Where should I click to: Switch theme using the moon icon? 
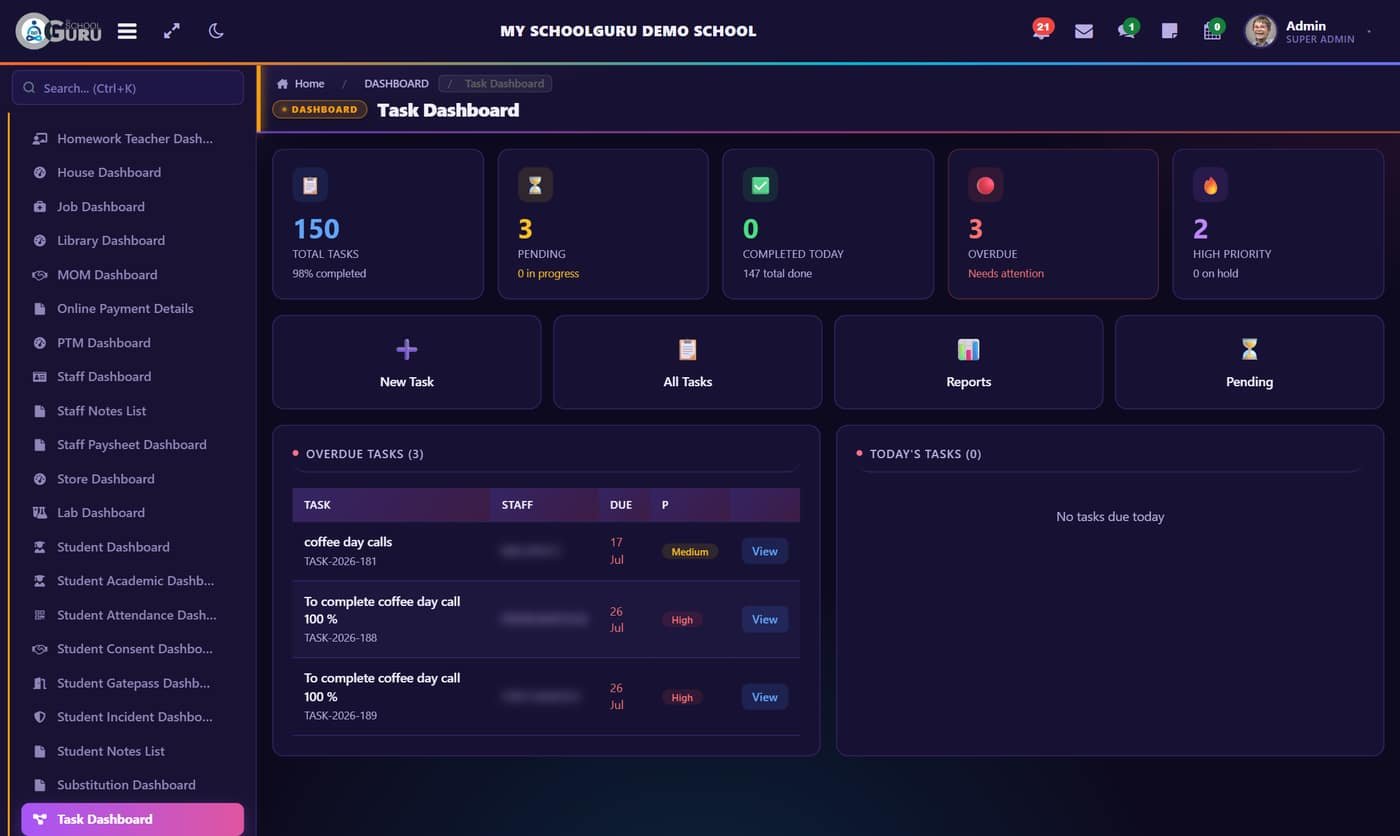pos(216,31)
